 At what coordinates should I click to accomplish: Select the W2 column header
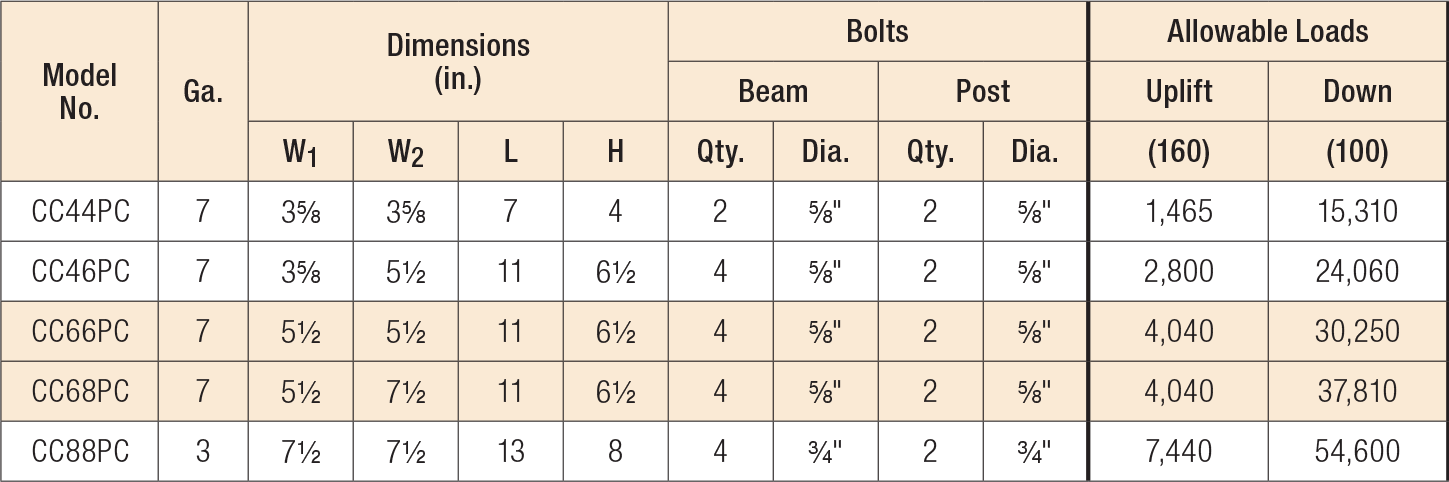[406, 151]
